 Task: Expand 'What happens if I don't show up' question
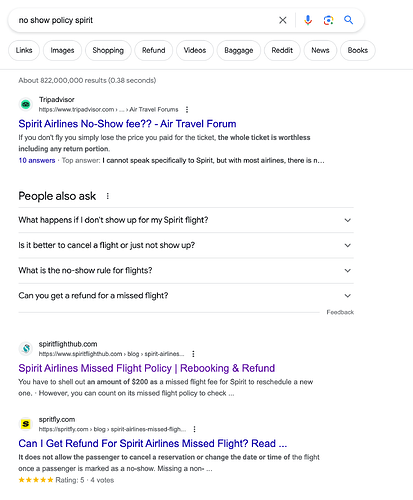186,220
